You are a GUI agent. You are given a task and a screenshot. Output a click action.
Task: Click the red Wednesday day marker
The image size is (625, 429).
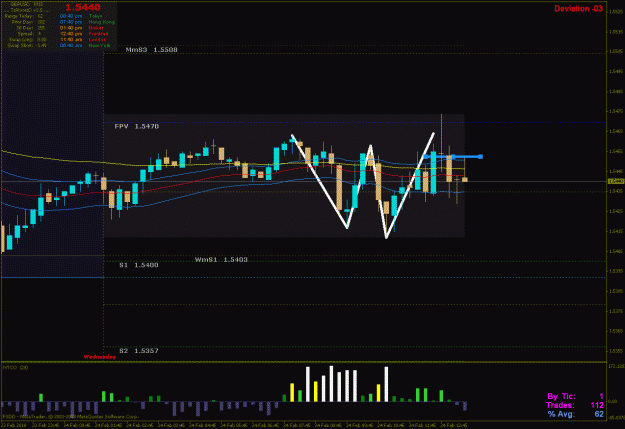coord(100,357)
